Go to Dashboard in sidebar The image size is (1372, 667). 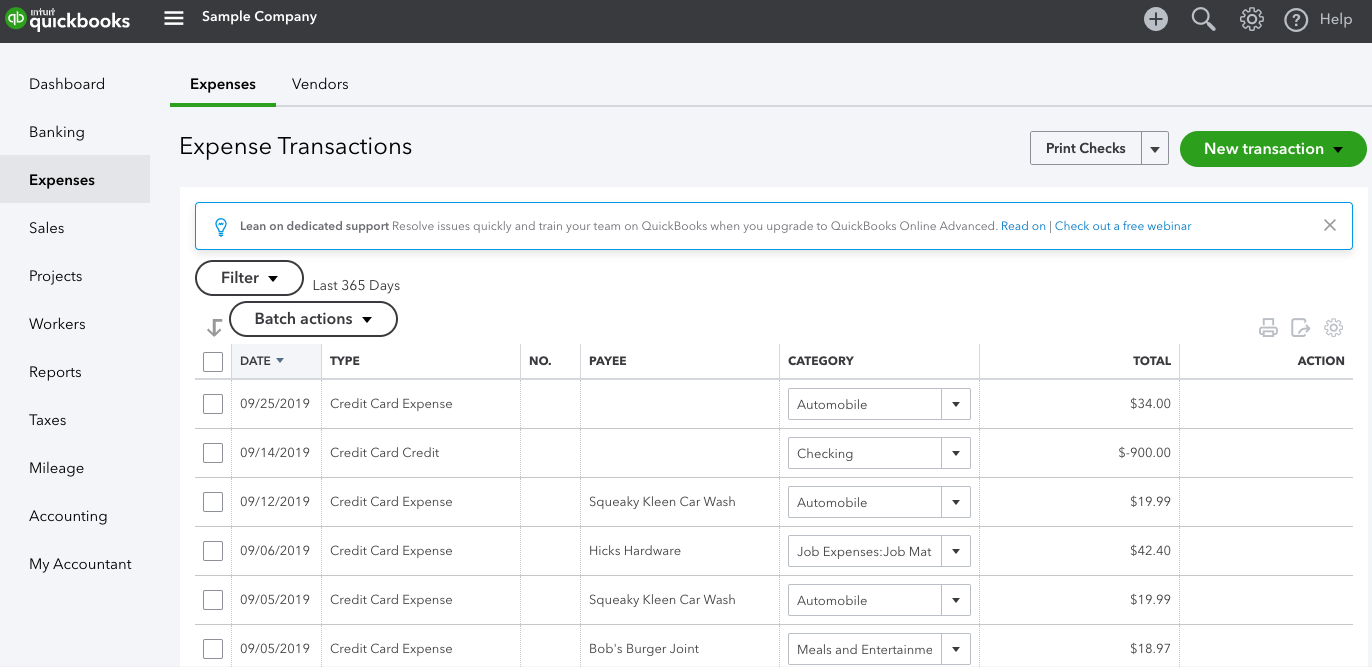point(67,84)
